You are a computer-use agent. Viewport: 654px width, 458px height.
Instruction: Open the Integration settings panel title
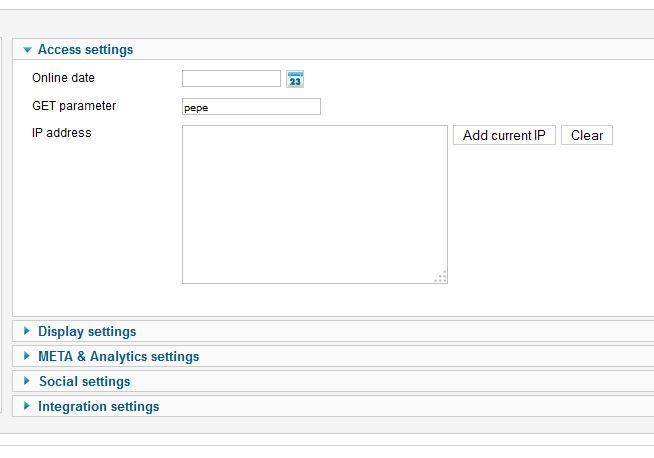coord(99,406)
